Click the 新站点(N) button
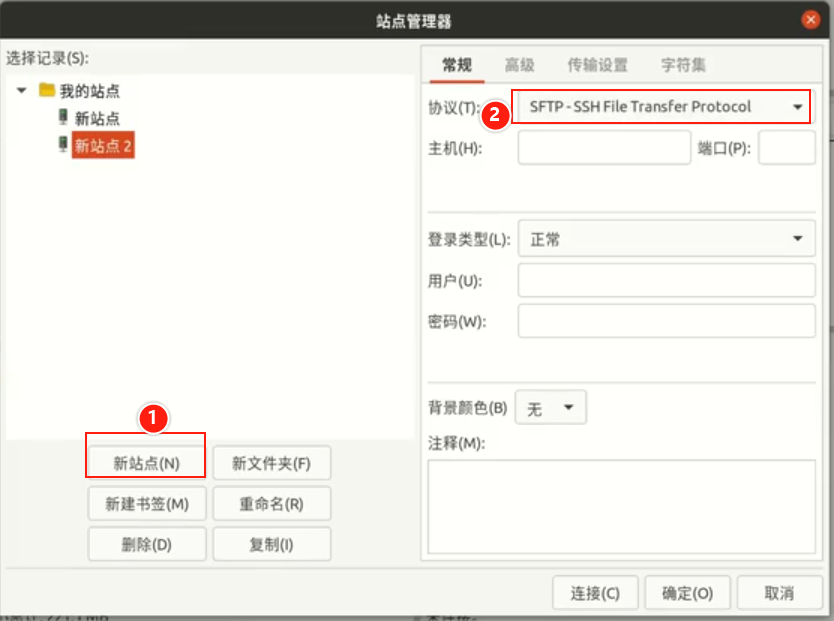This screenshot has height=621, width=834. pyautogui.click(x=146, y=463)
